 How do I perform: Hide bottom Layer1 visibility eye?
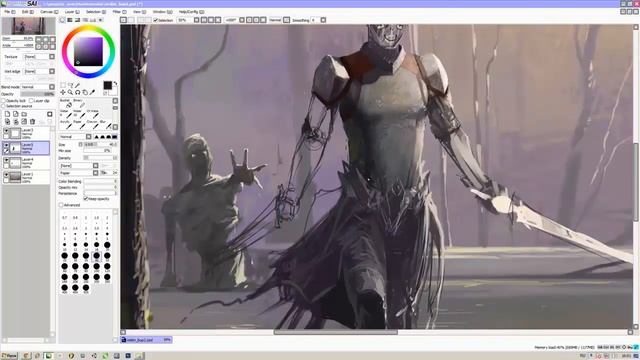(6, 175)
